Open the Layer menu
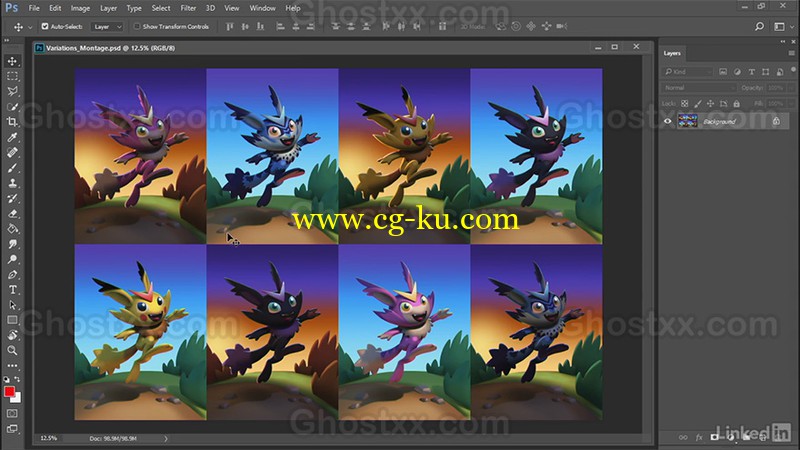This screenshot has height=450, width=800. [108, 8]
